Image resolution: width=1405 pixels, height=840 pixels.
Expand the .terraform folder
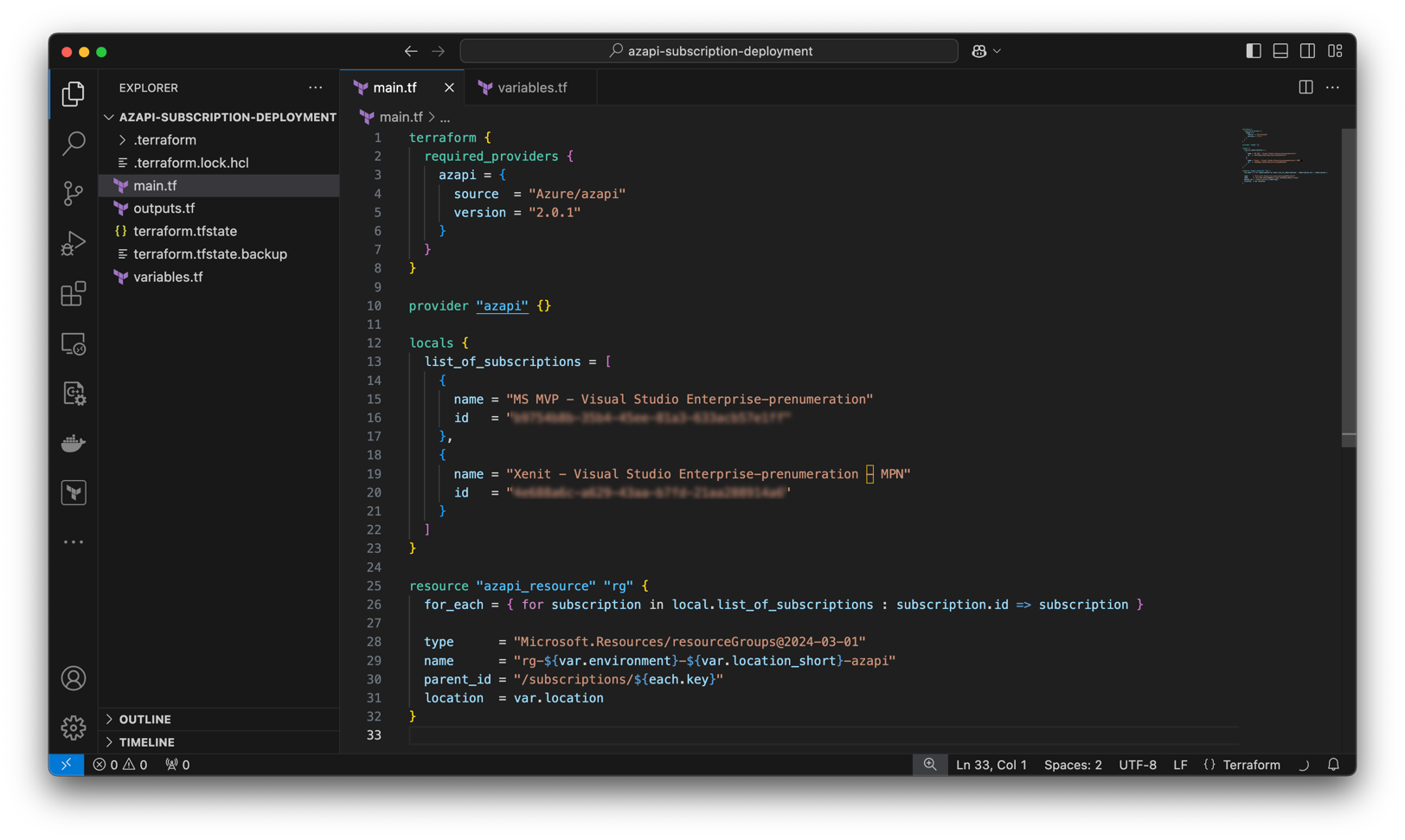pyautogui.click(x=164, y=140)
